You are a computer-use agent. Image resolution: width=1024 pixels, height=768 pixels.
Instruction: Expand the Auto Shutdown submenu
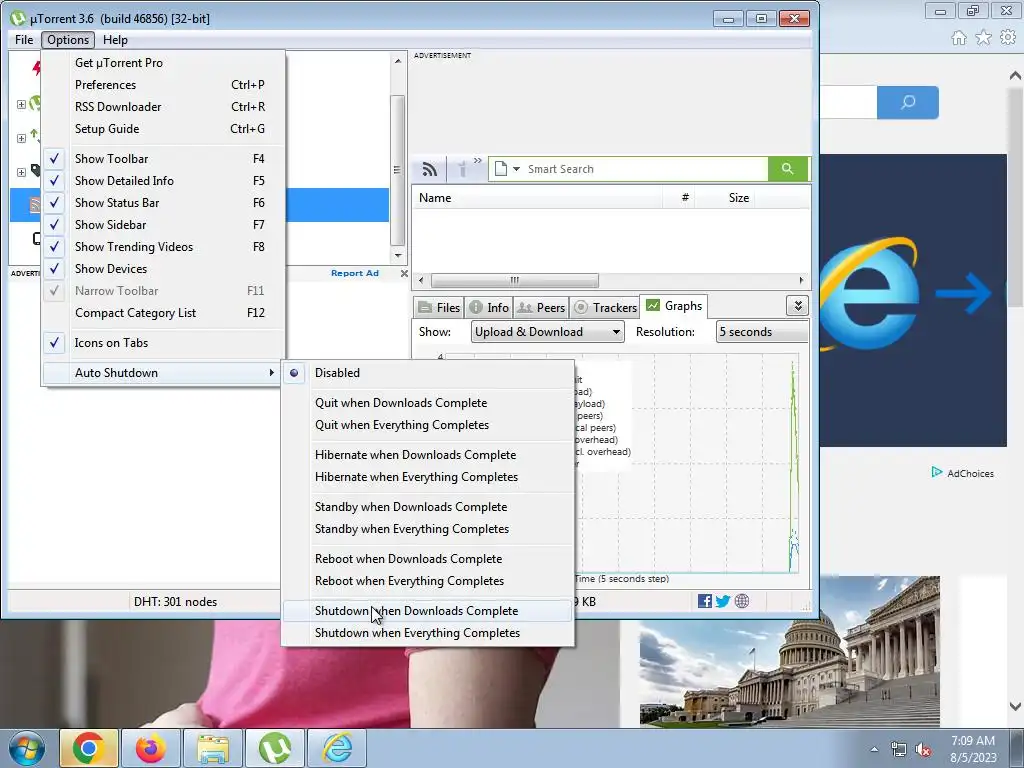coord(165,373)
